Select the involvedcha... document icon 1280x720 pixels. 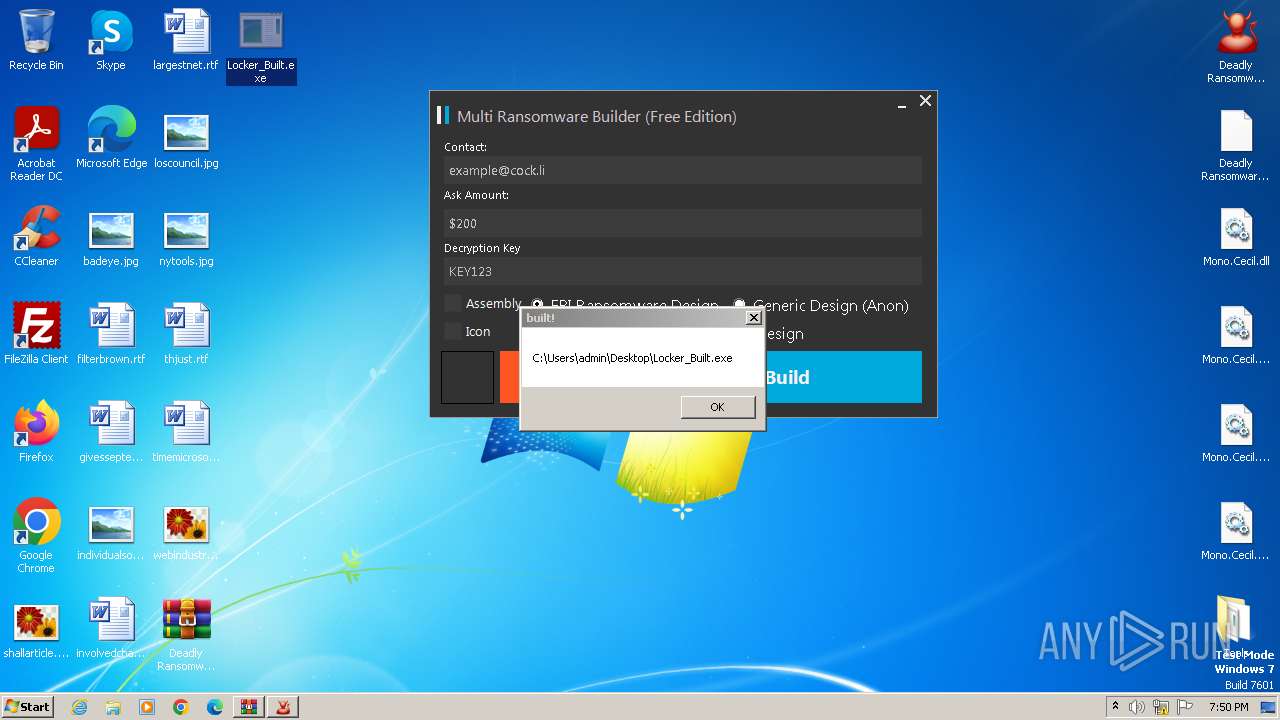111,630
